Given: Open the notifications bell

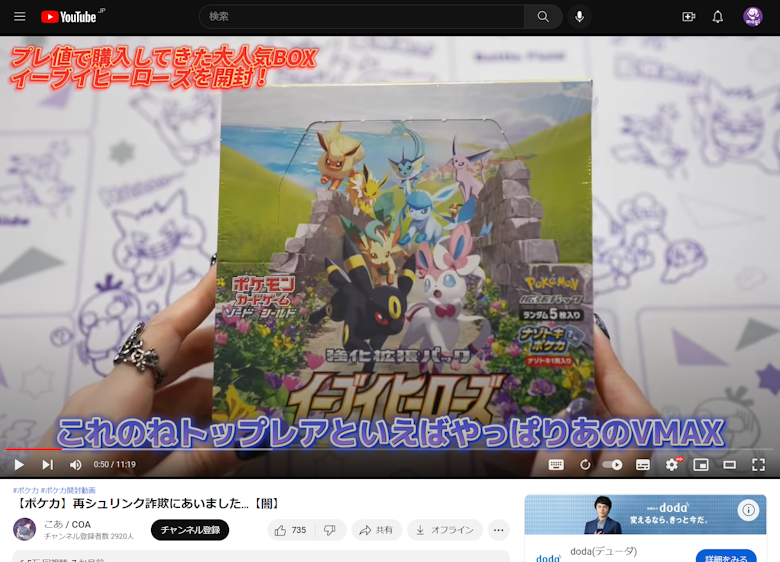Looking at the screenshot, I should [717, 17].
